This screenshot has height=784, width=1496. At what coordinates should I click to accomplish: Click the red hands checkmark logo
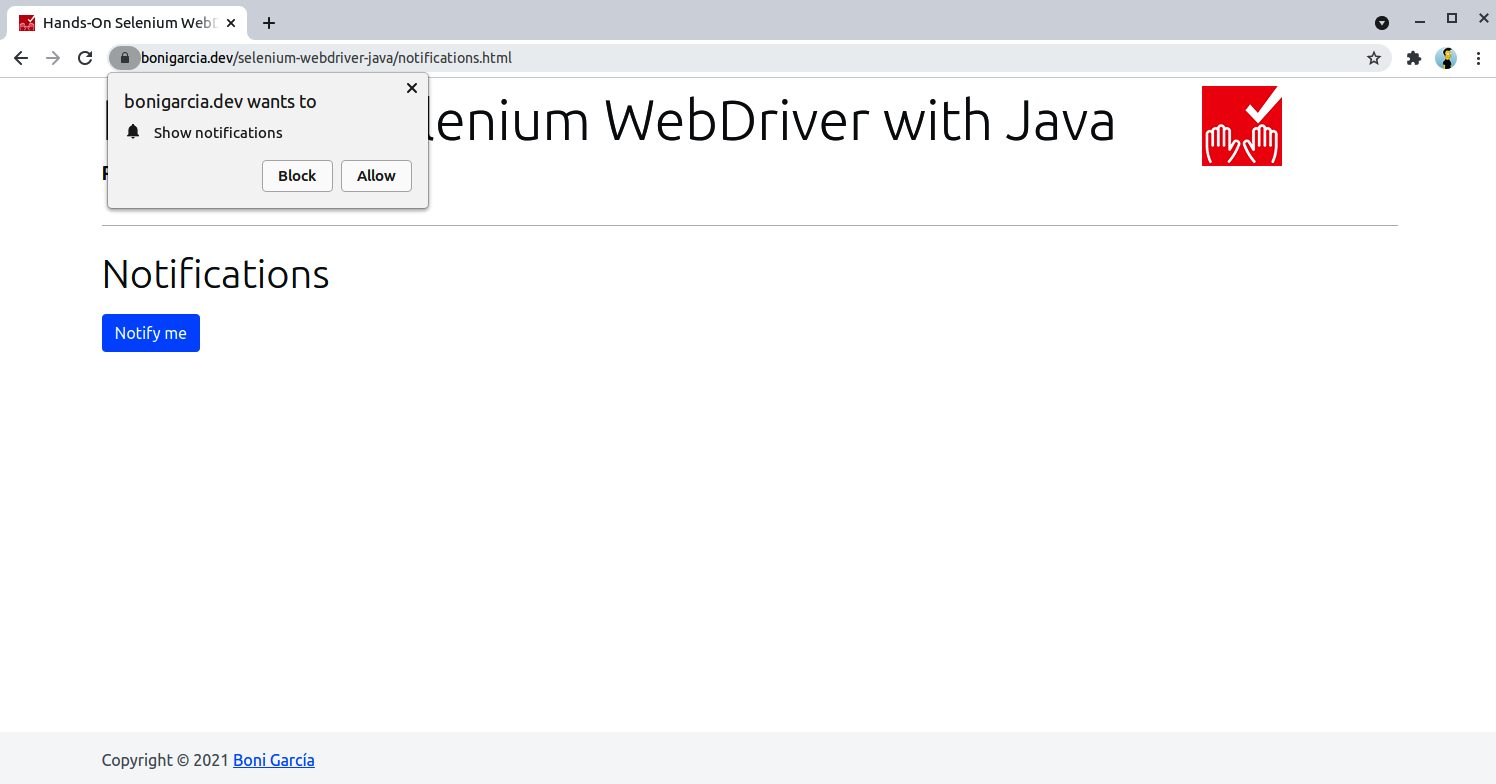1241,126
